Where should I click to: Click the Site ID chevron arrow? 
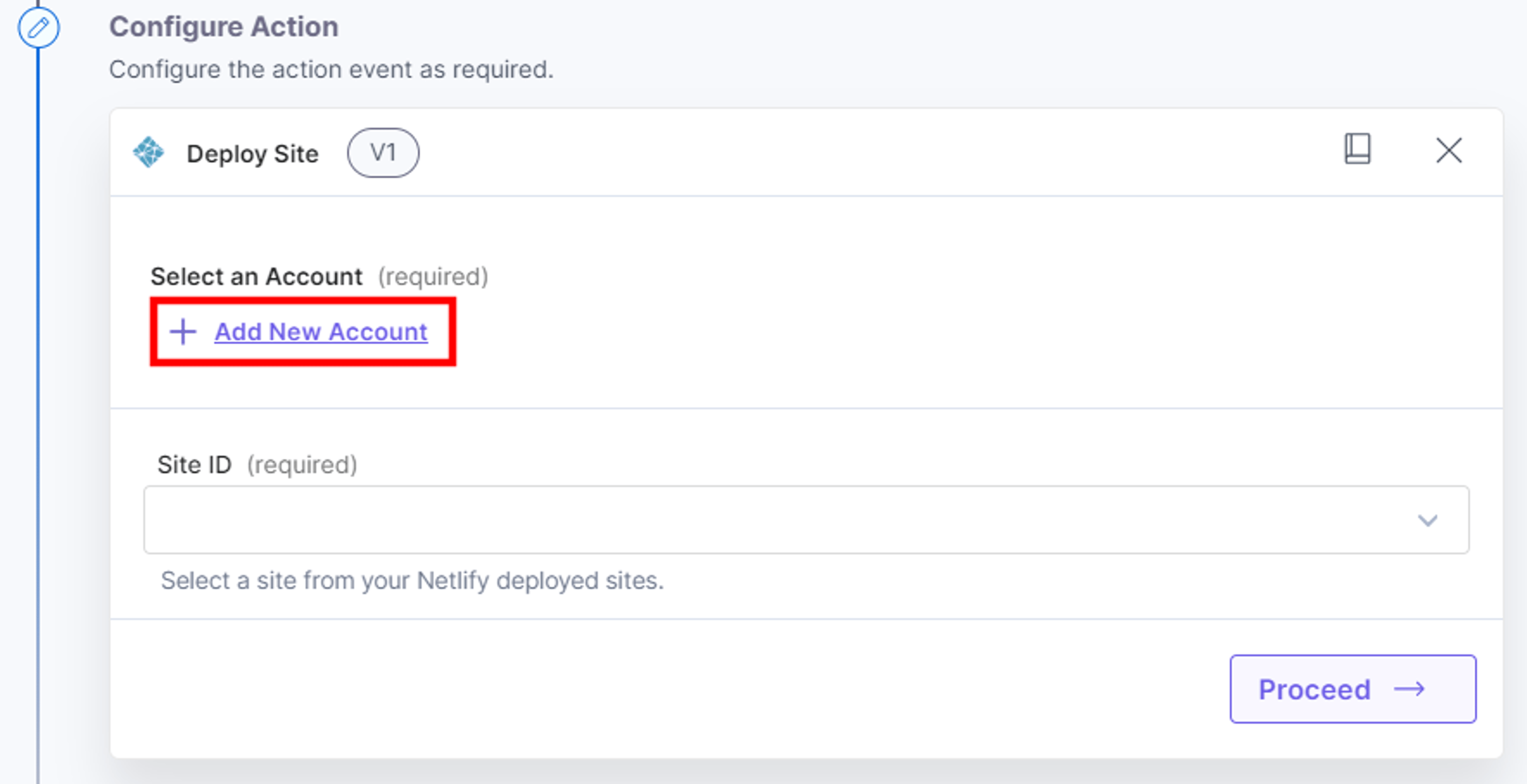click(1428, 520)
